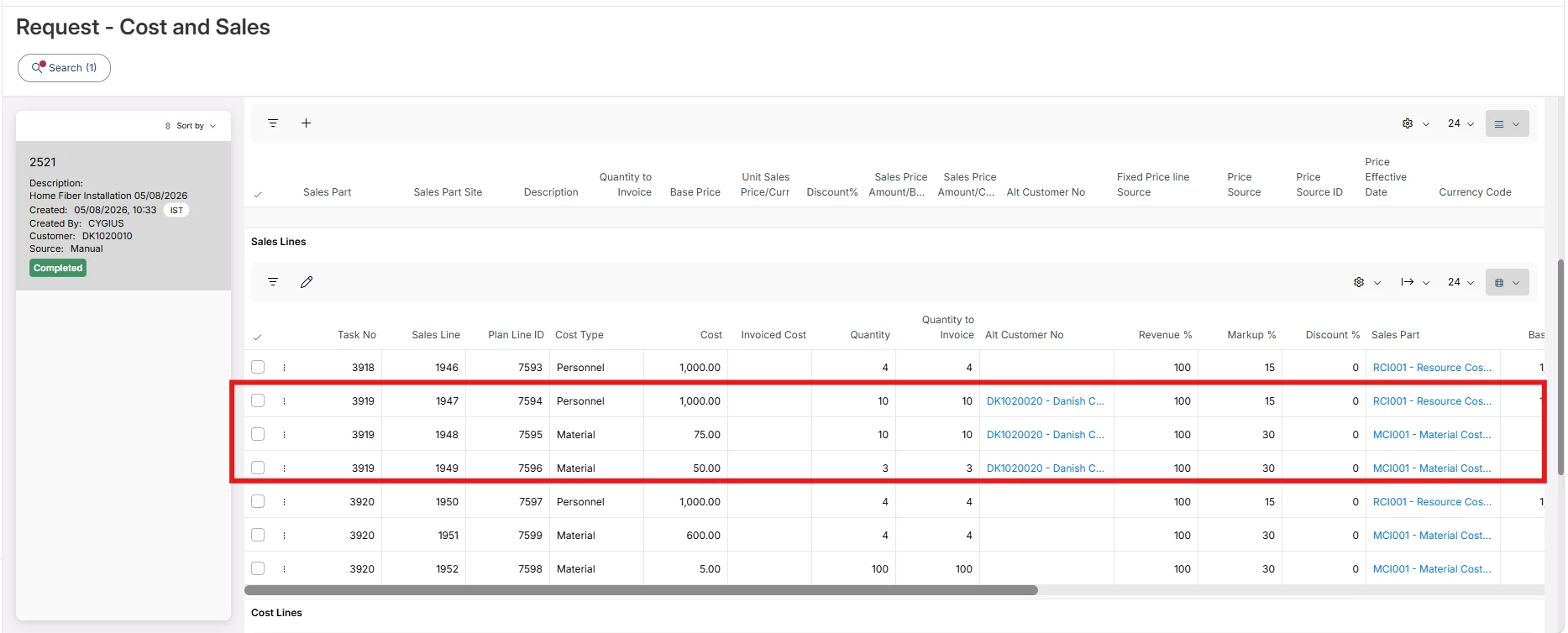Add a new line with the plus icon

307,123
